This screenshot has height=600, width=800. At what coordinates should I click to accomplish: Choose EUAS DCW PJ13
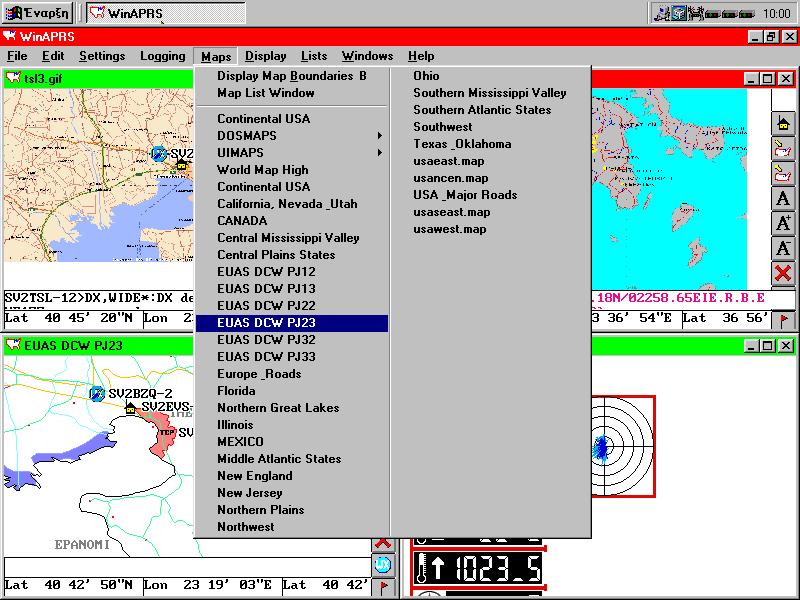[292, 289]
